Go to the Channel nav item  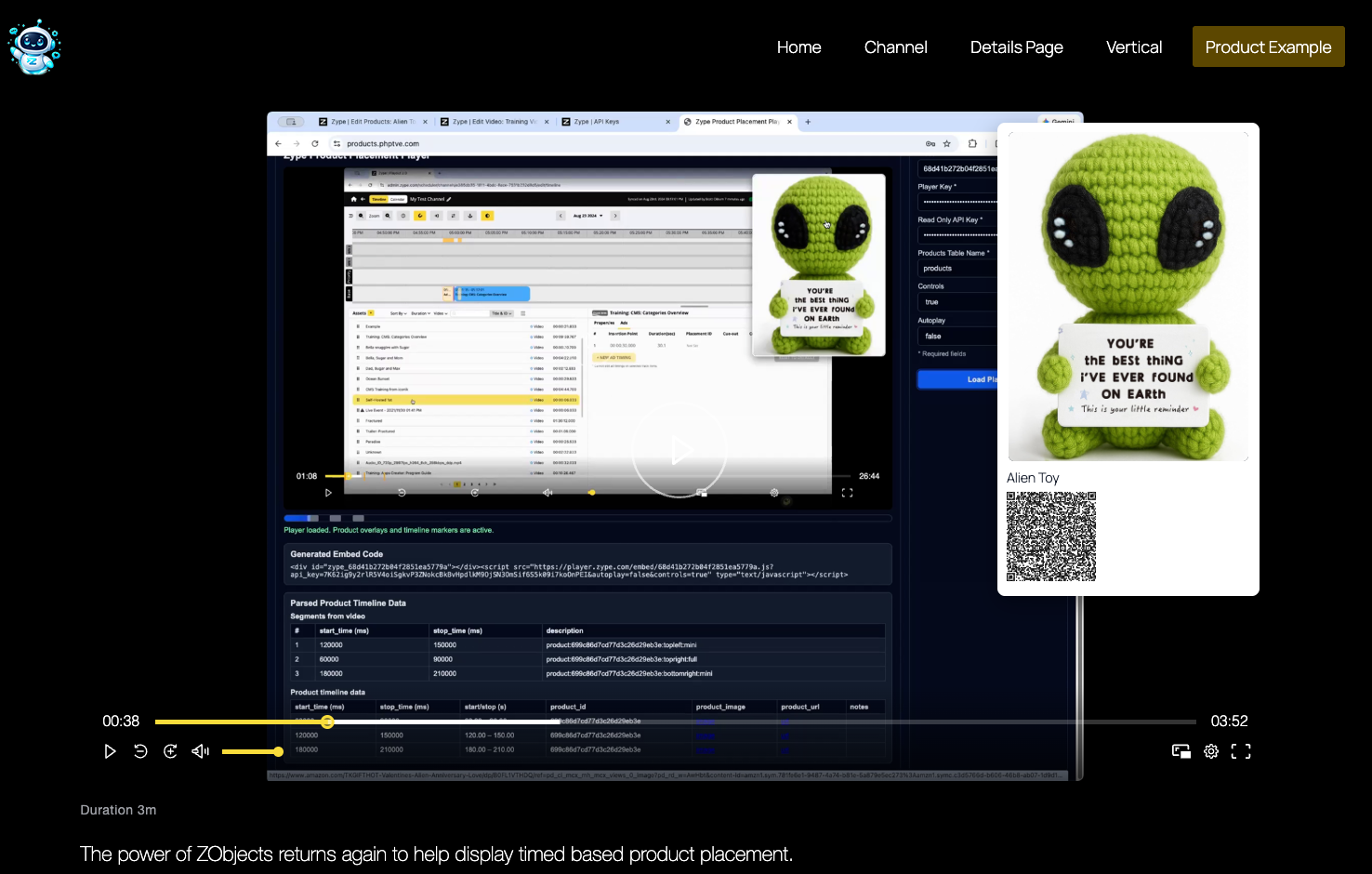[x=895, y=47]
